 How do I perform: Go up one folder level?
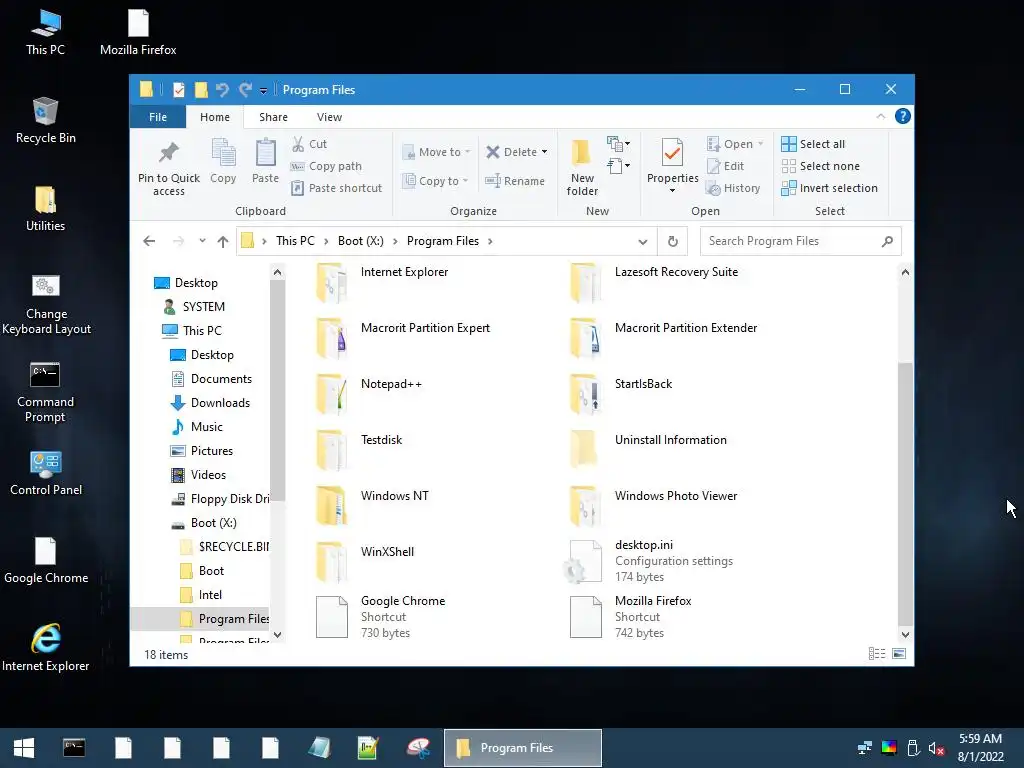click(223, 241)
